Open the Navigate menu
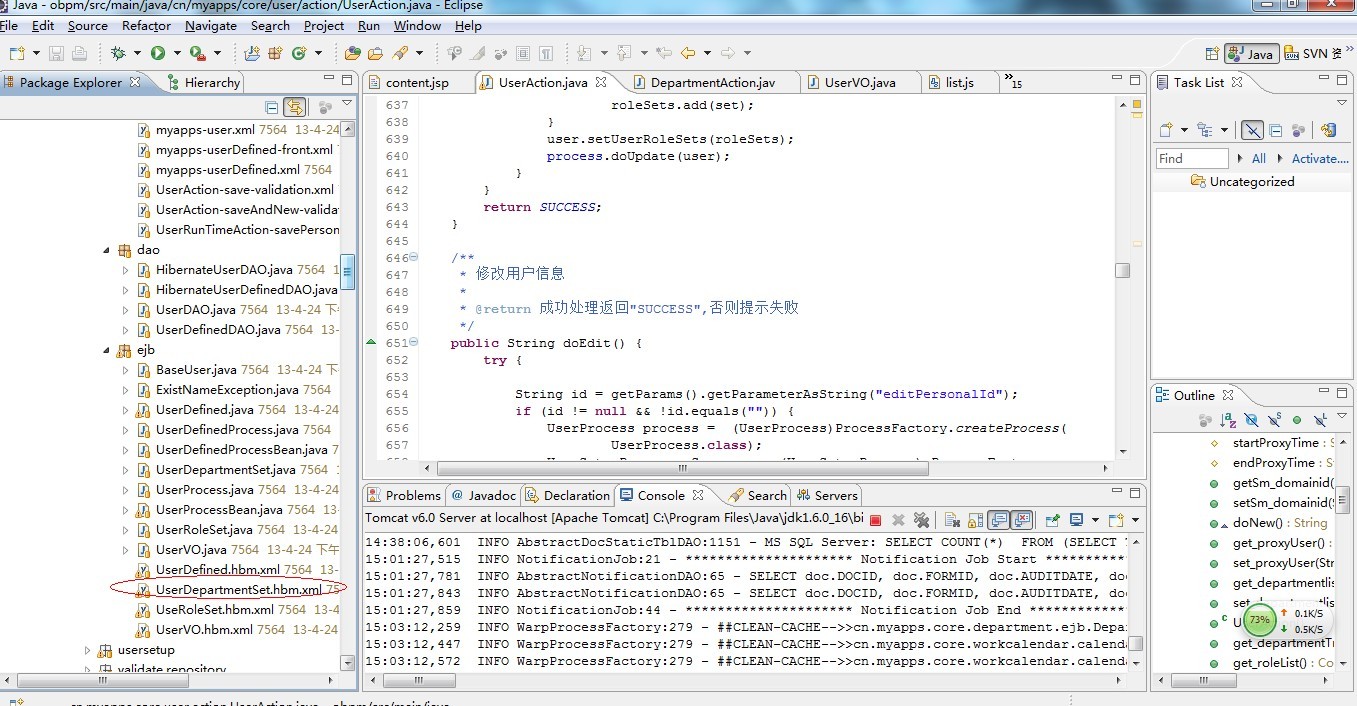This screenshot has height=706, width=1357. pyautogui.click(x=211, y=26)
